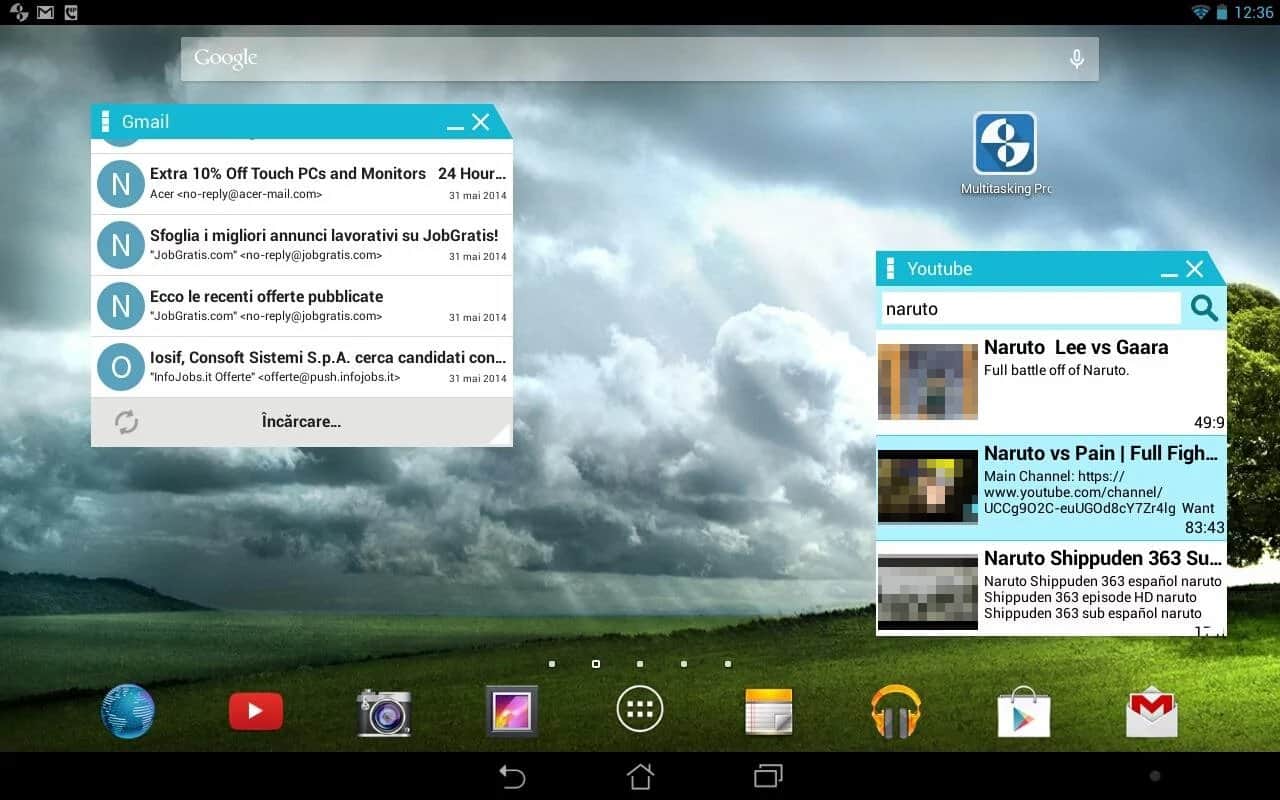The height and width of the screenshot is (800, 1280).
Task: Open the Play Store from dock
Action: pyautogui.click(x=1024, y=712)
